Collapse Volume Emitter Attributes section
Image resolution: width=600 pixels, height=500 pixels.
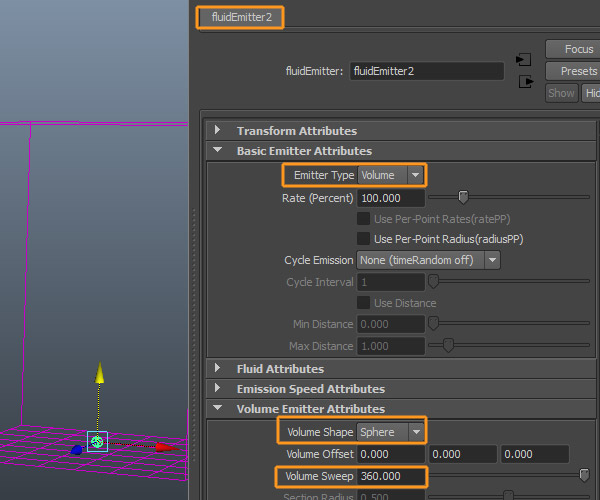coord(217,408)
